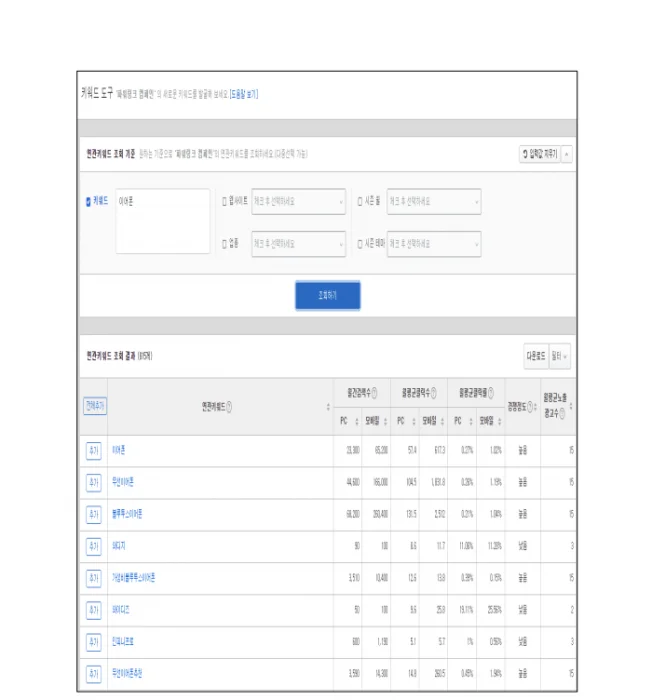Screen dimensions: 652x700
Task: Click the 도움말 보기 help link
Action: (x=244, y=94)
